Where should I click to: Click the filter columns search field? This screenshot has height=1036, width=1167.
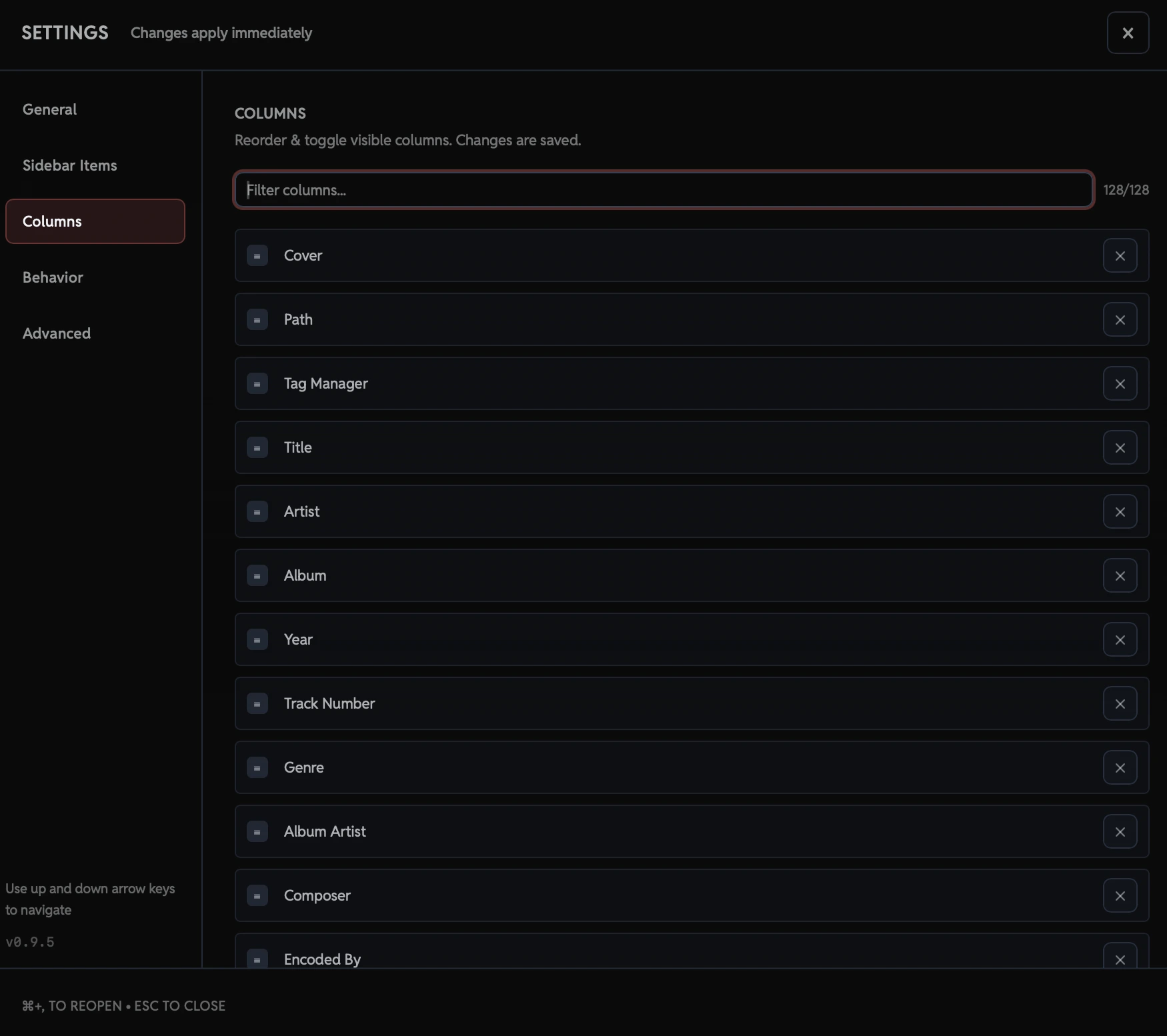point(663,190)
